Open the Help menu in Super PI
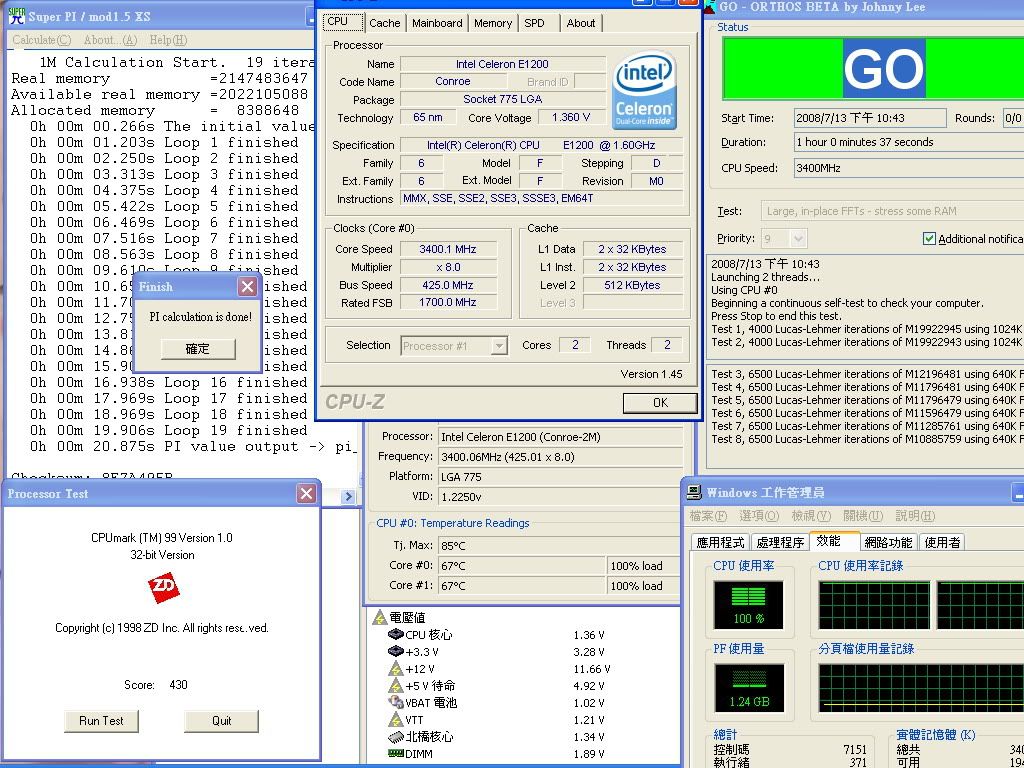This screenshot has width=1024, height=768. [x=168, y=40]
